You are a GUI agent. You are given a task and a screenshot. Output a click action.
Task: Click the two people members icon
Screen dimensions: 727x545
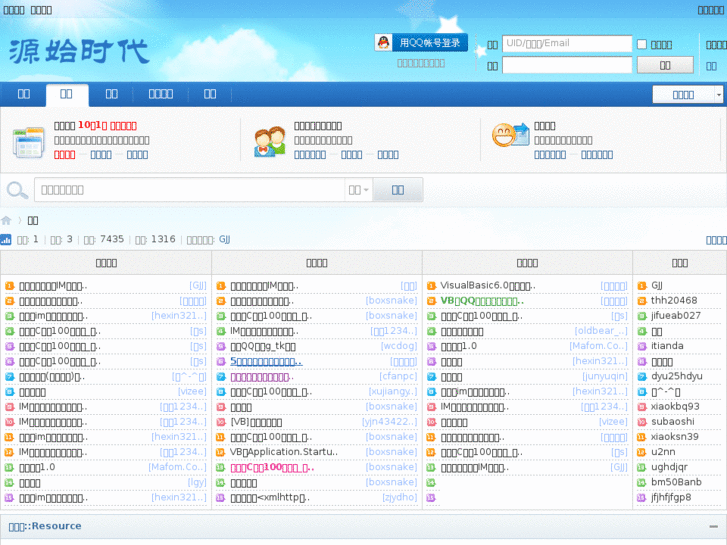pyautogui.click(x=269, y=141)
